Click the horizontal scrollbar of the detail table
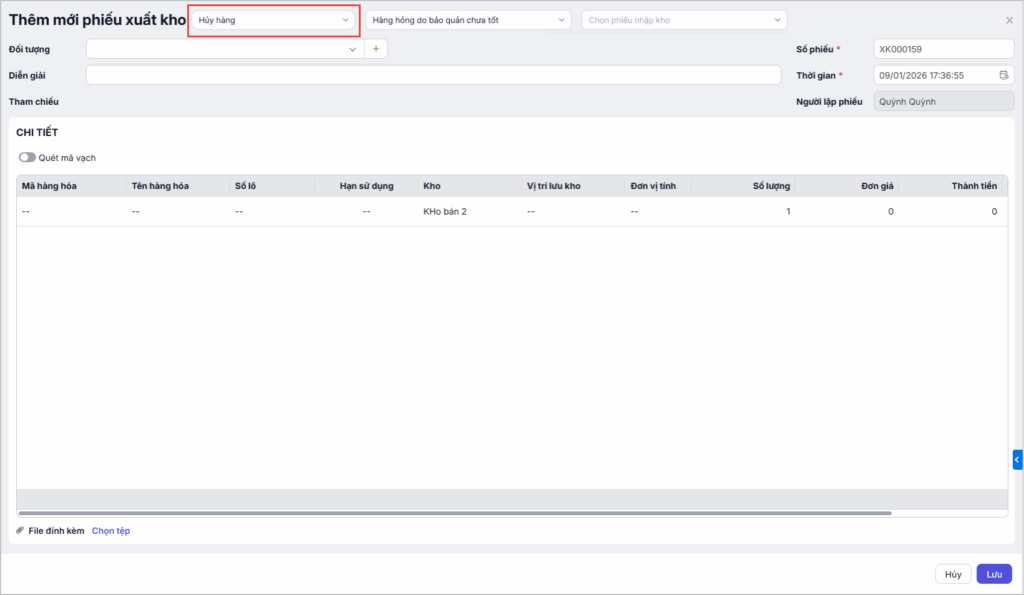 (x=455, y=513)
